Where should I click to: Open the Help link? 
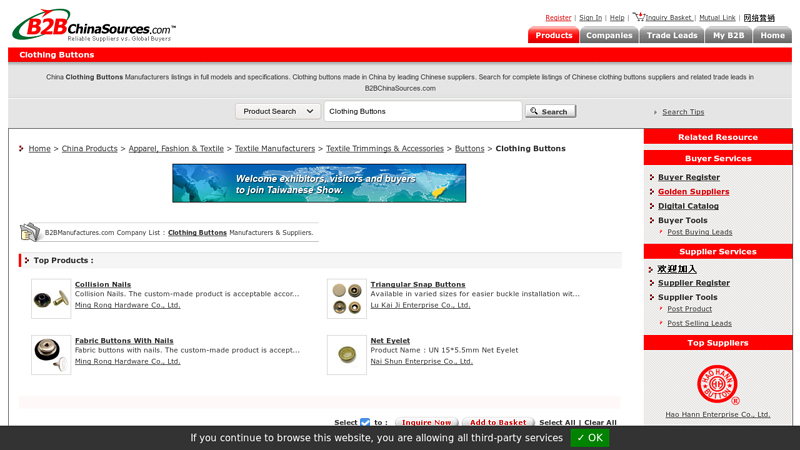(x=617, y=17)
